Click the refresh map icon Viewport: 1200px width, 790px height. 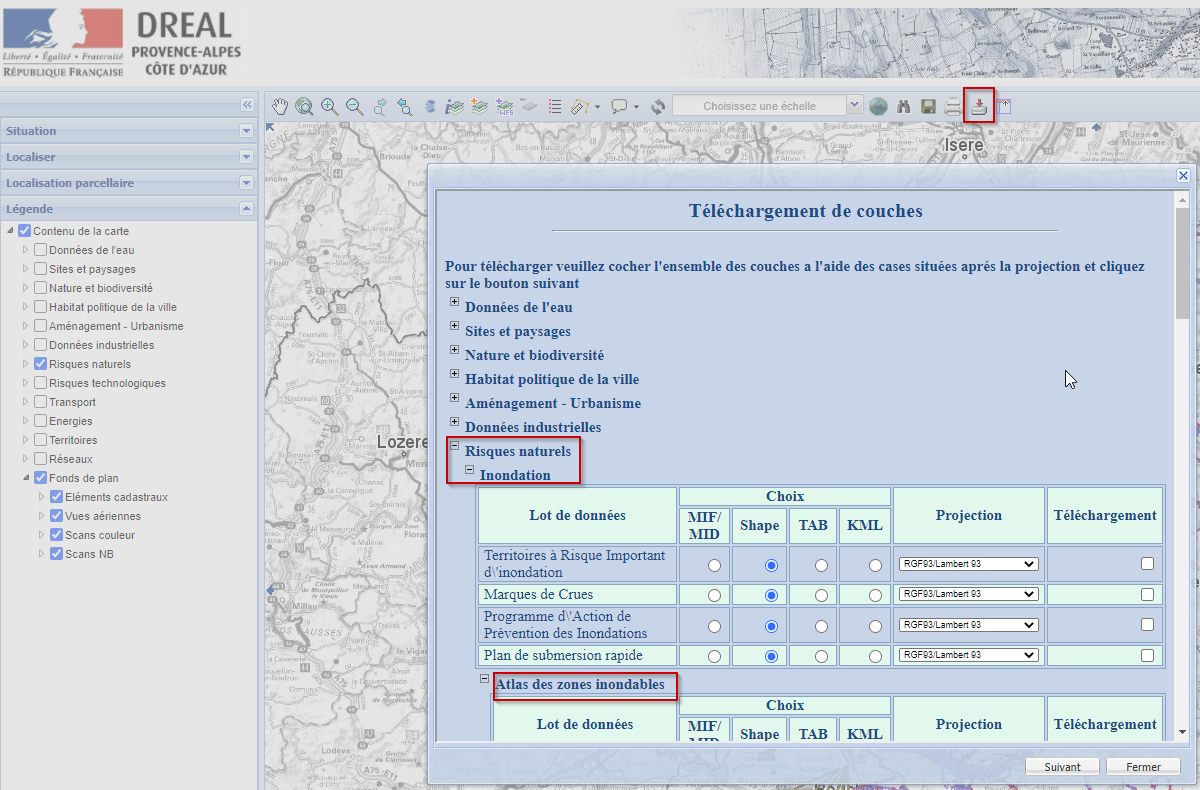[657, 106]
